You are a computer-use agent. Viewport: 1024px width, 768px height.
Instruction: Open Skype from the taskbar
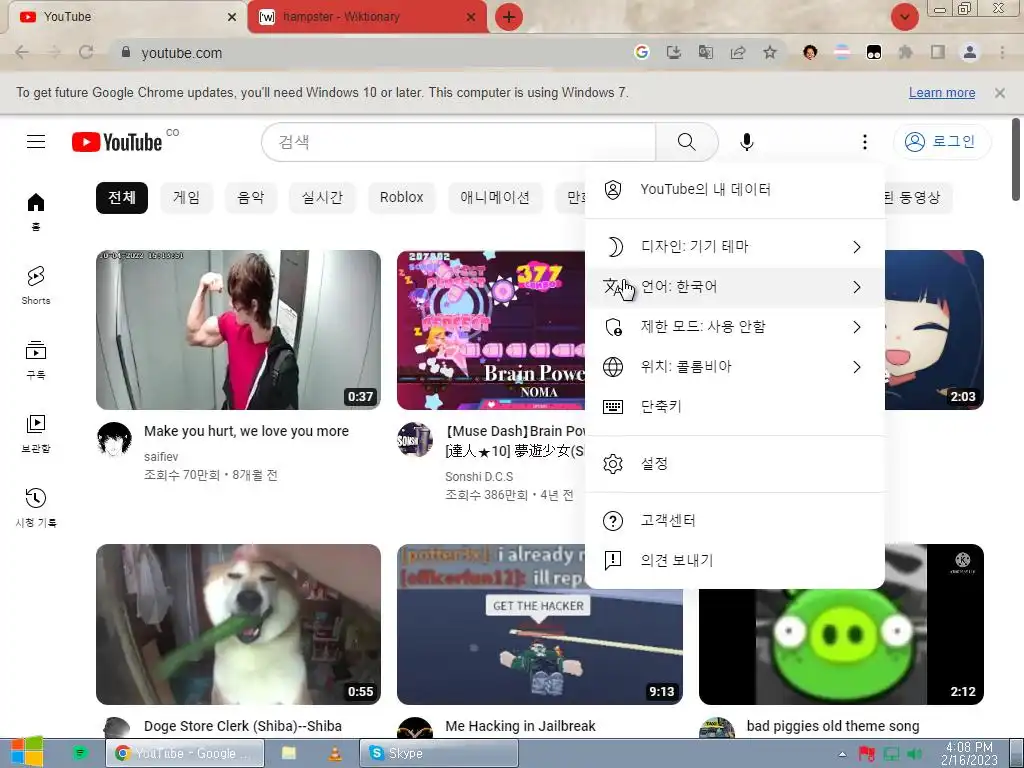(439, 753)
